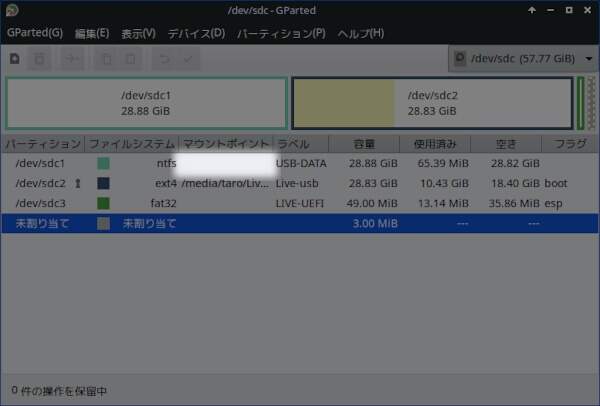Select the thin green /dev/sdc3 strip in disk map
This screenshot has height=406, width=600.
(x=580, y=103)
